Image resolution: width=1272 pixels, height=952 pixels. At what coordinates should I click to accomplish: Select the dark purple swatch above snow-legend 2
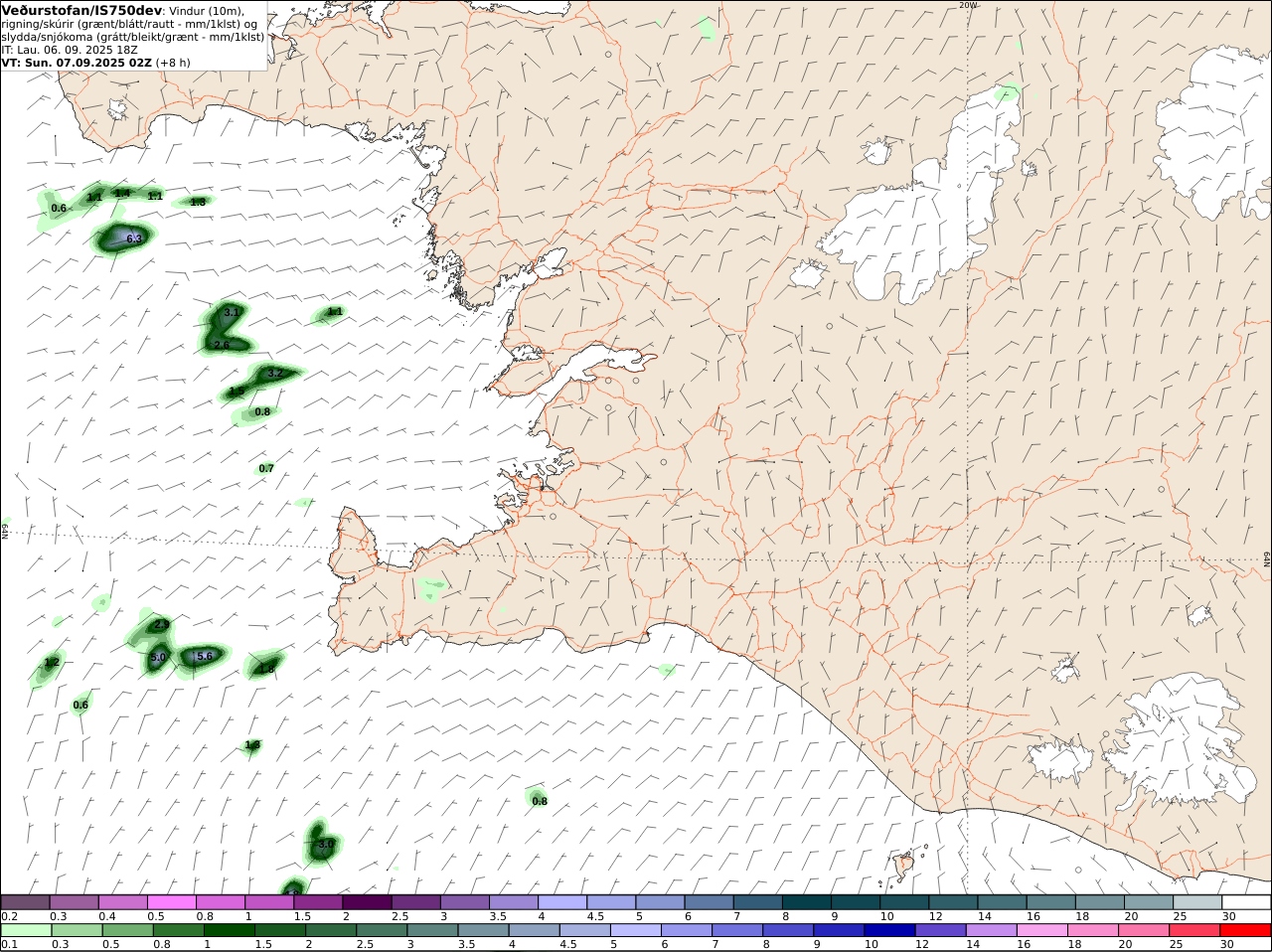[367, 902]
